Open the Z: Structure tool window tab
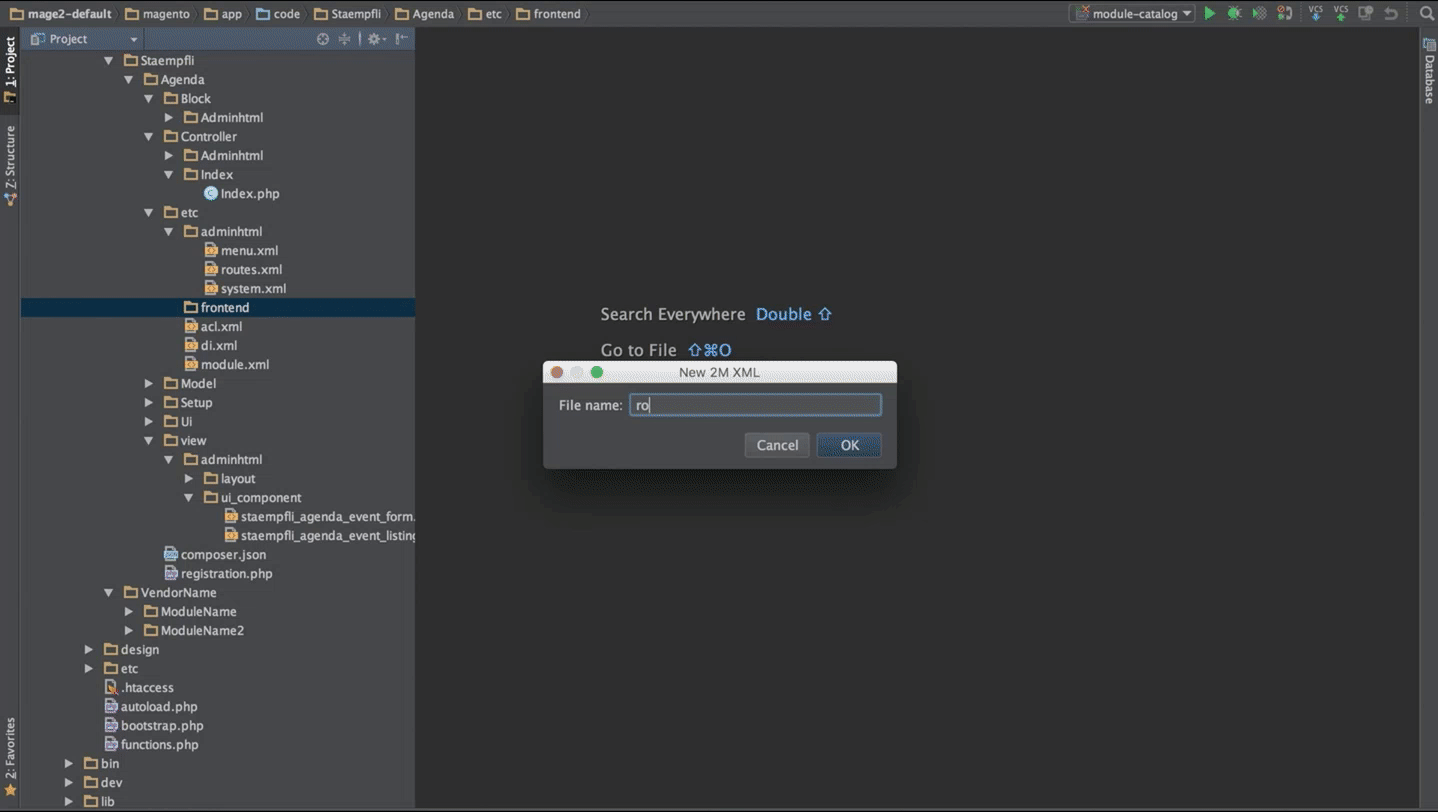 [x=10, y=165]
